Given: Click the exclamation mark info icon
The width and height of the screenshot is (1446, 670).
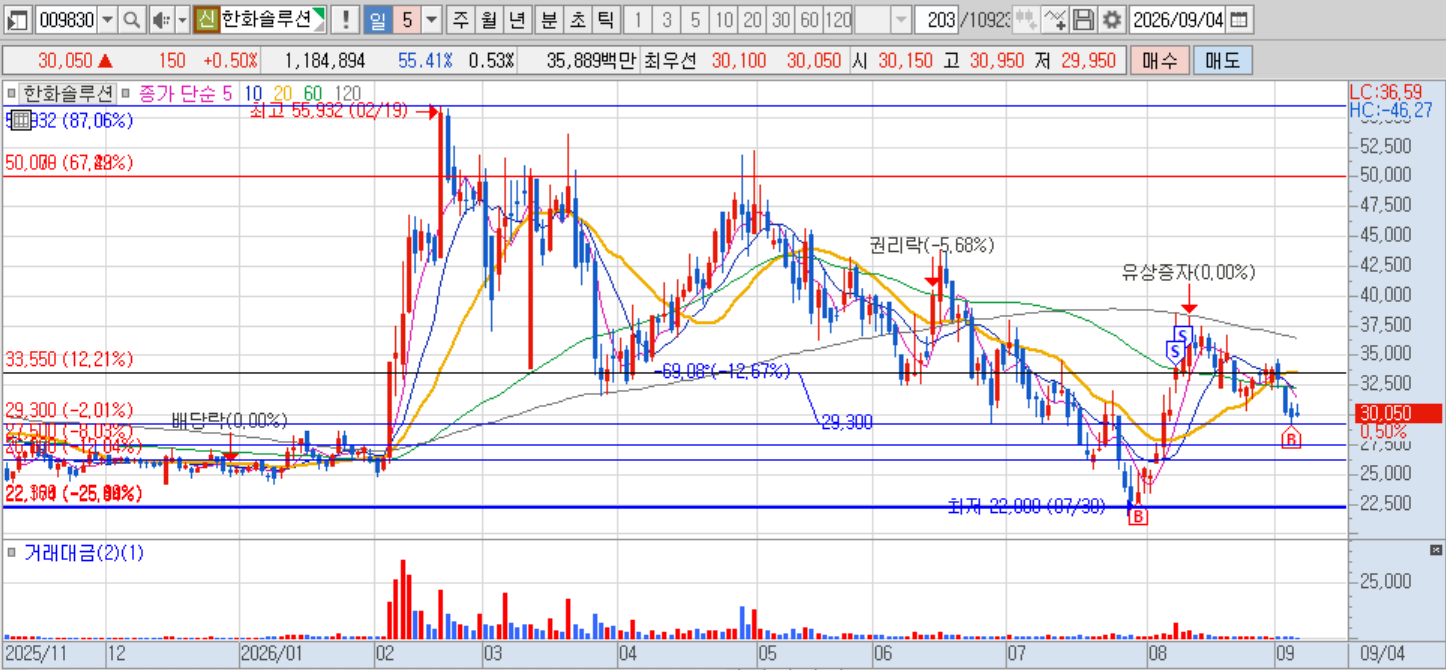Looking at the screenshot, I should 345,19.
